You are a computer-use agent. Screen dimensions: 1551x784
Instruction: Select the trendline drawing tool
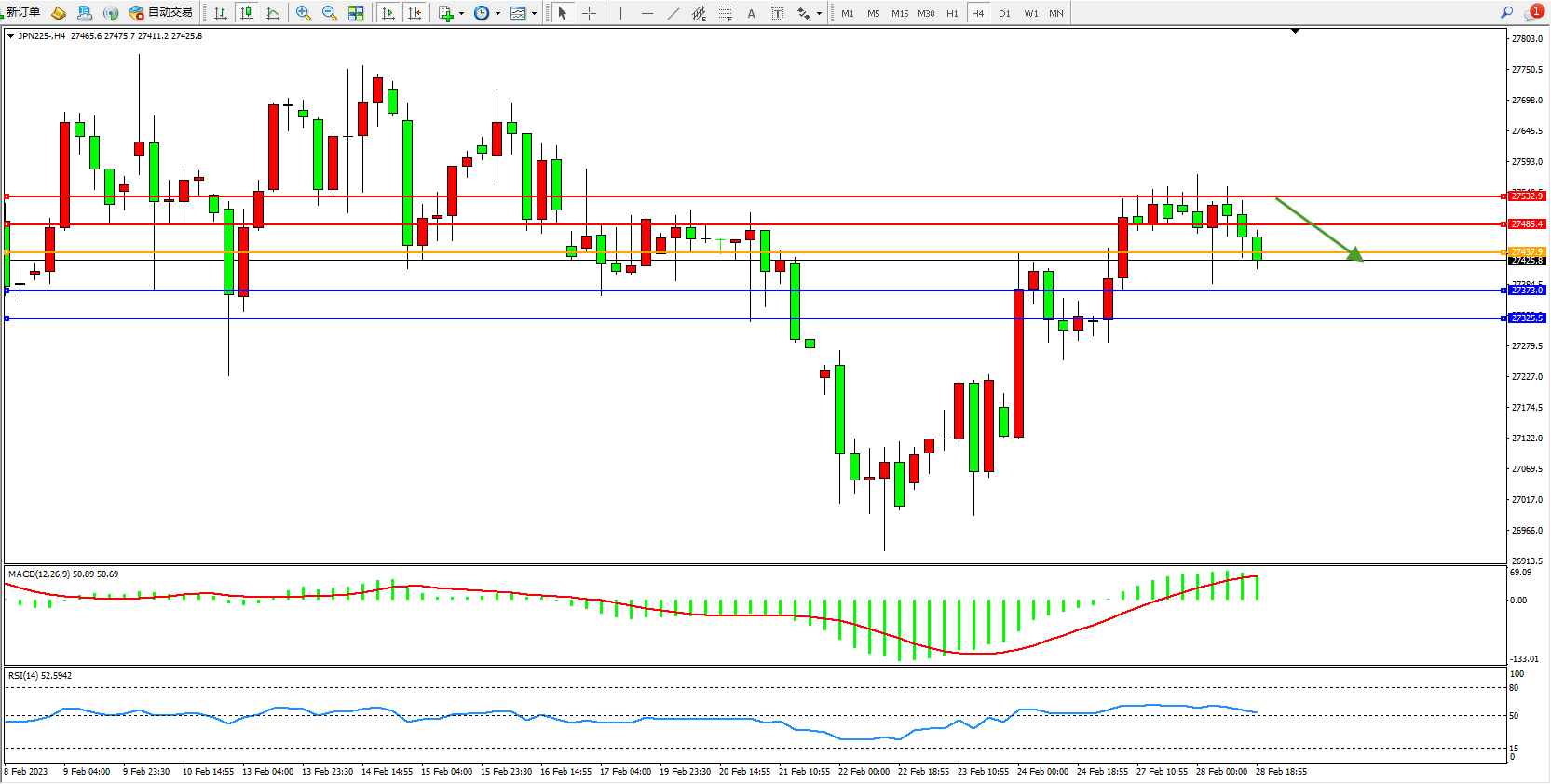tap(673, 13)
